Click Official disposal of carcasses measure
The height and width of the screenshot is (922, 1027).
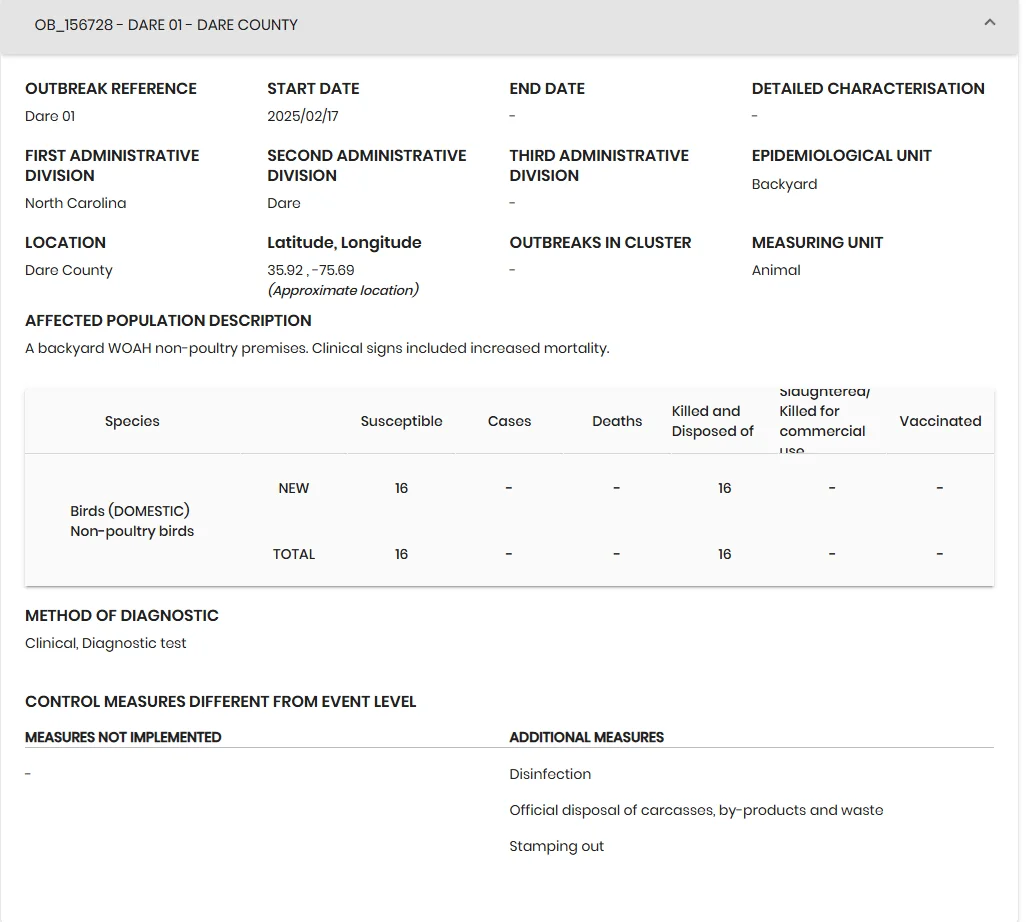696,810
